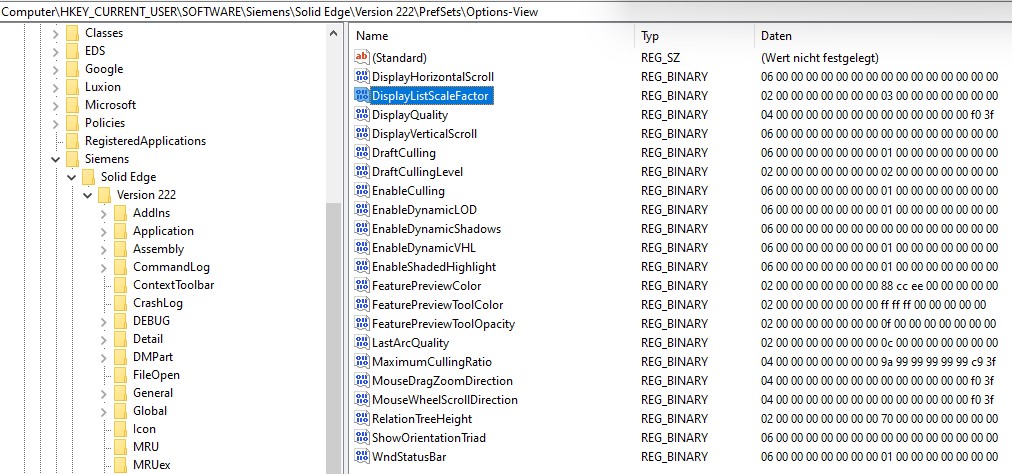Select the ContextToolbar key
Screen dimensions: 1012x474
point(174,285)
